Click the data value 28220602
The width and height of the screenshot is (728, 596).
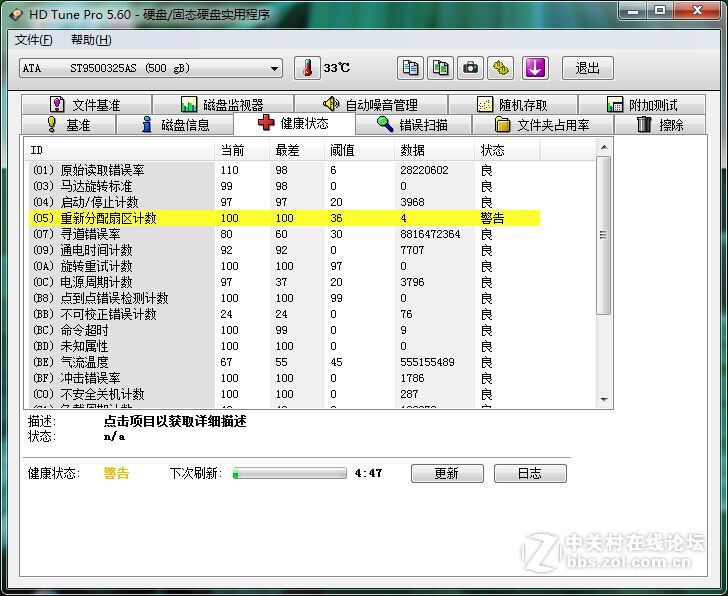(x=424, y=170)
